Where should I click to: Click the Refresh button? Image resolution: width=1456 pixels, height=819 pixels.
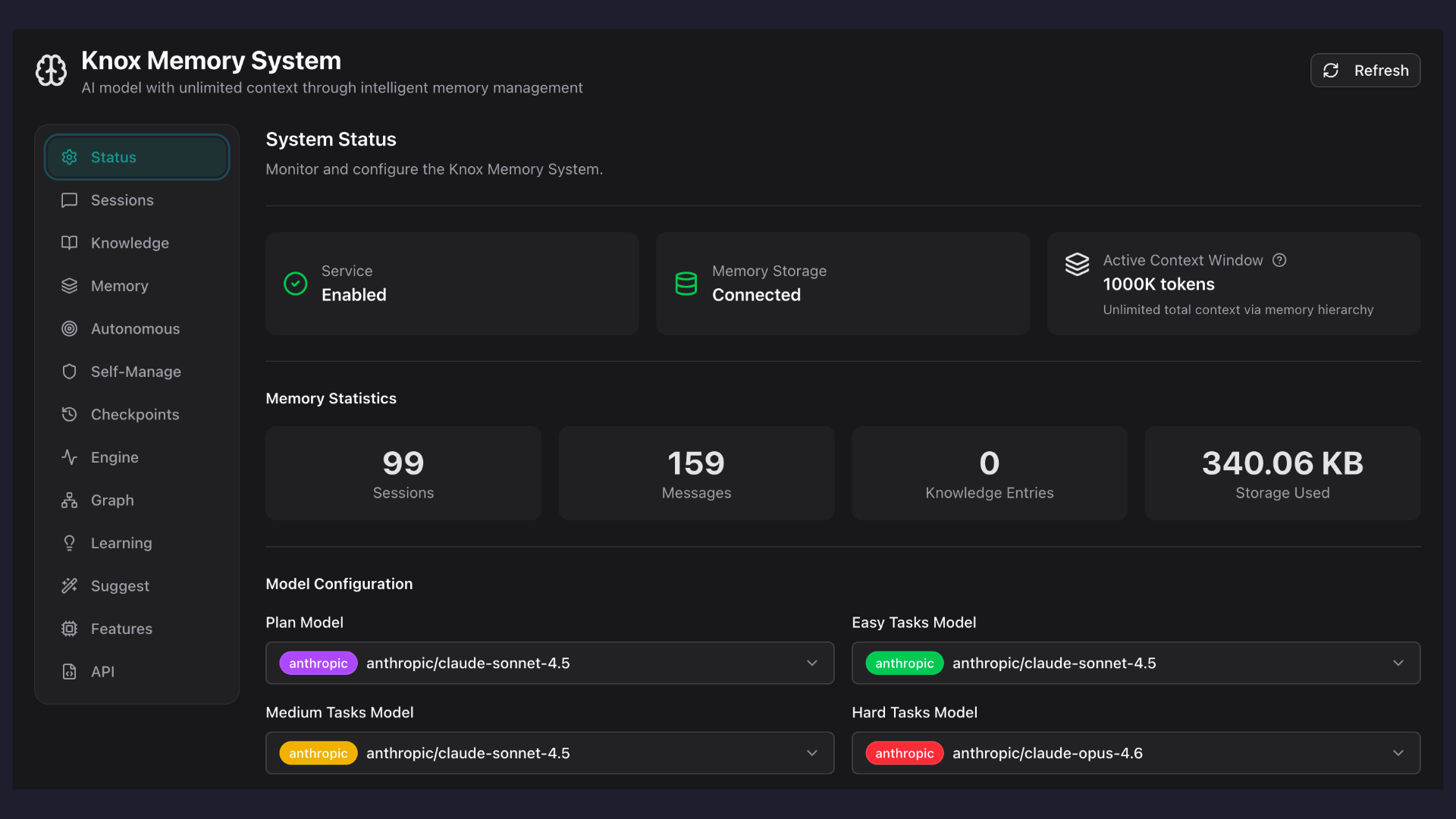(1365, 70)
